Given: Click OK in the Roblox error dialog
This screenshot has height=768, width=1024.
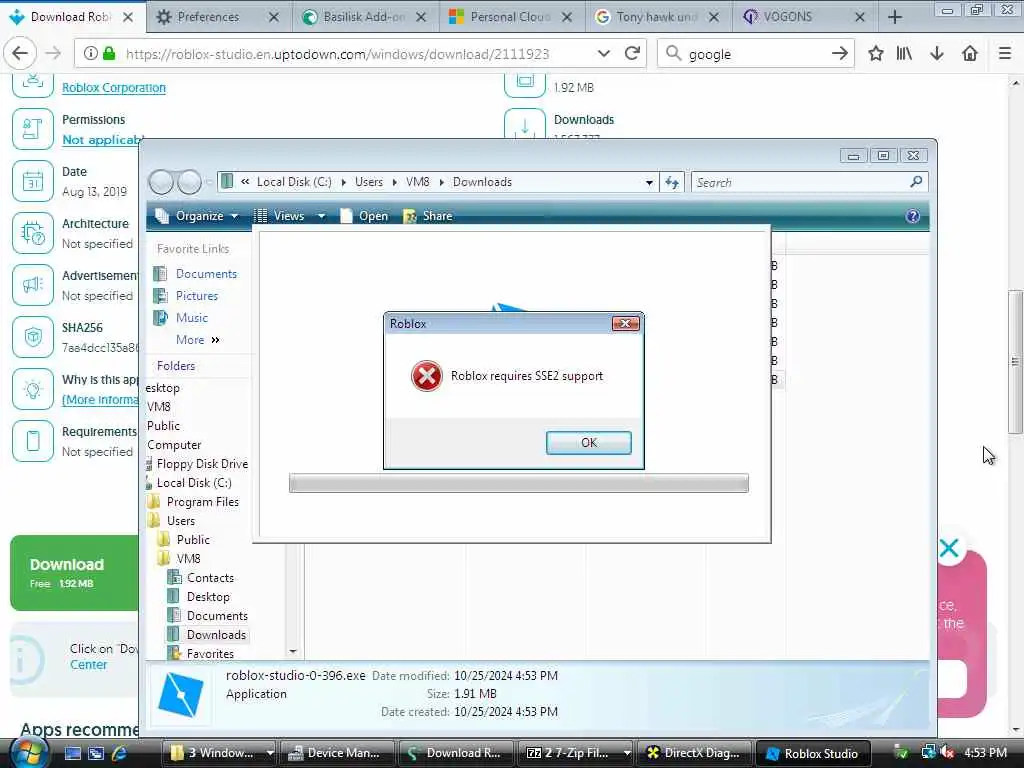Looking at the screenshot, I should point(588,443).
